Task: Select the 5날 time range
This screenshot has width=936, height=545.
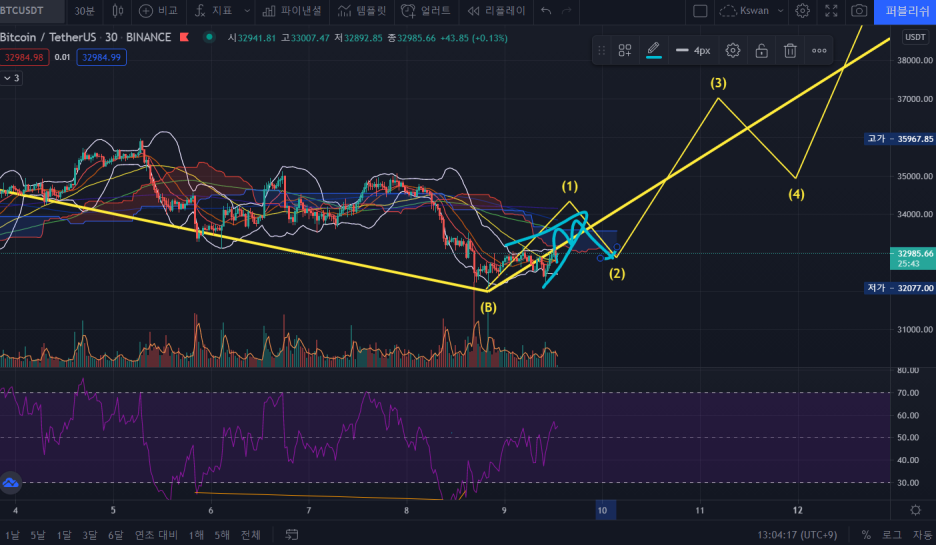Action: click(x=38, y=535)
